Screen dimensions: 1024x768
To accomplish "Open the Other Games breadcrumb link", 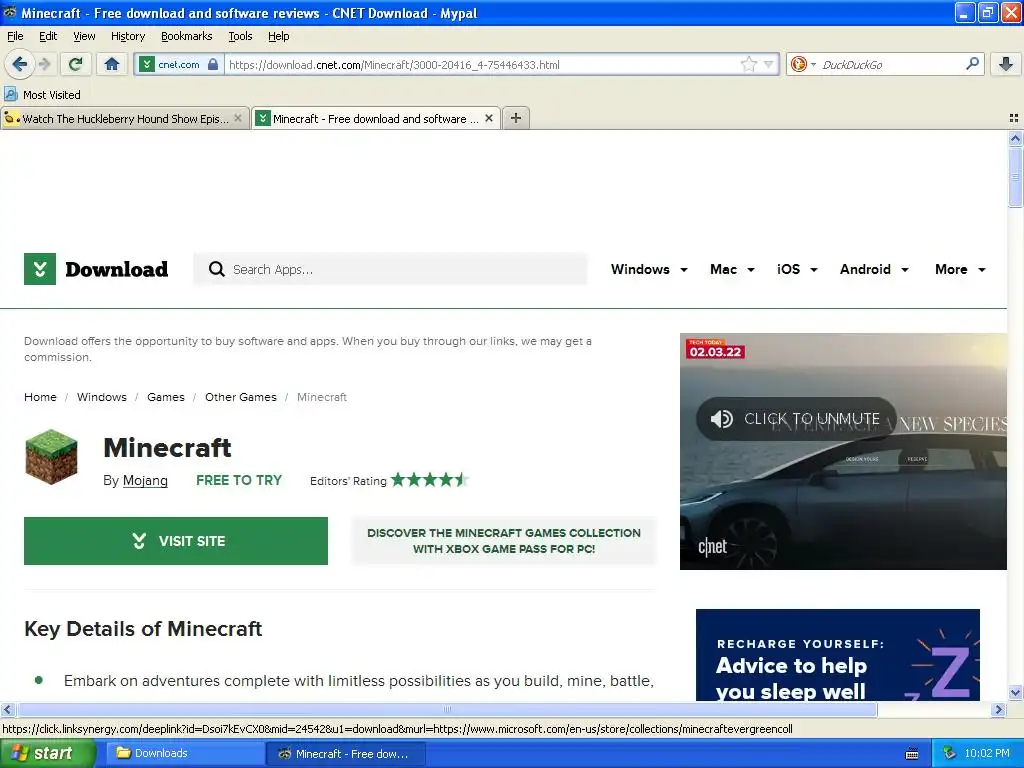I will (x=240, y=397).
